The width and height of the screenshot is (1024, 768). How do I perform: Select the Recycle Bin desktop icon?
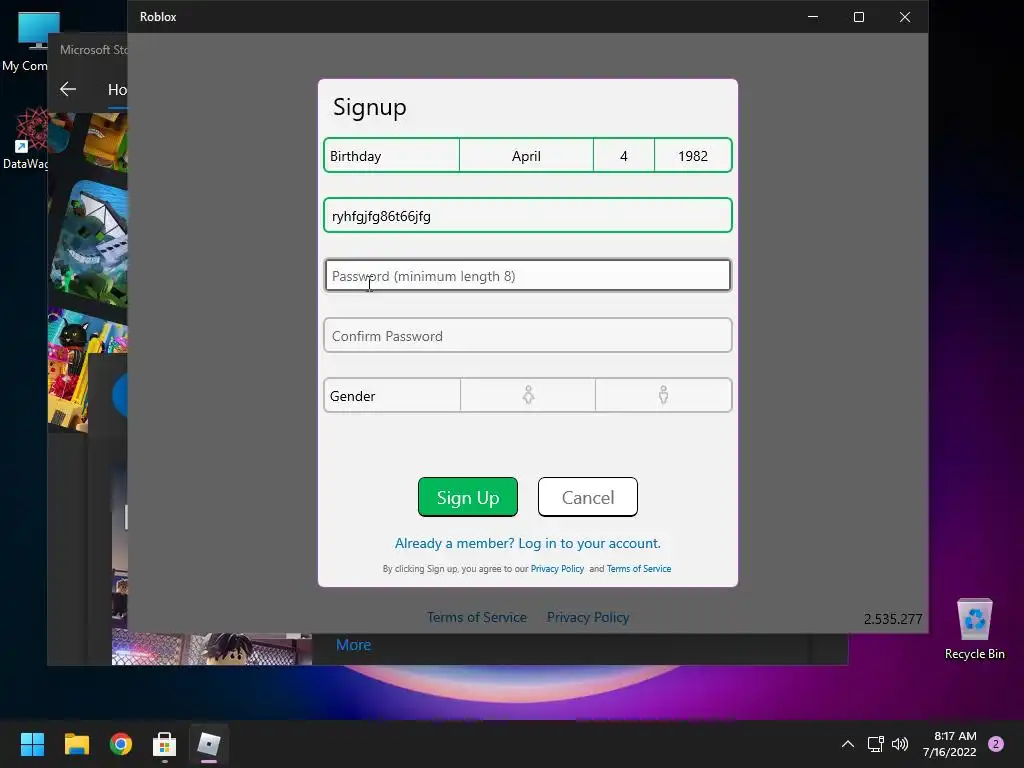(974, 629)
